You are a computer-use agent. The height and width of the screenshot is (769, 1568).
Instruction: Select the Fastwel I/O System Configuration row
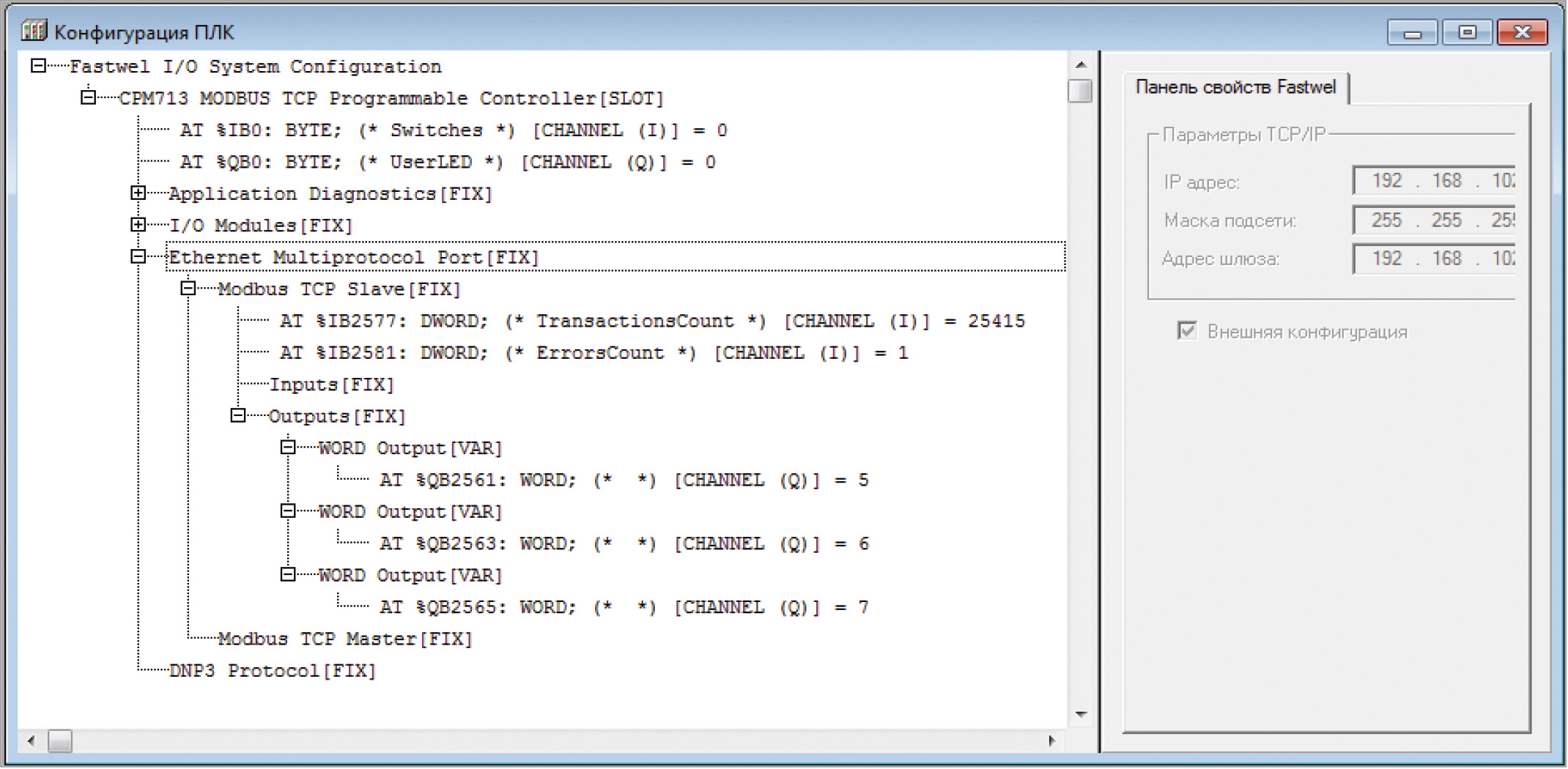point(256,67)
